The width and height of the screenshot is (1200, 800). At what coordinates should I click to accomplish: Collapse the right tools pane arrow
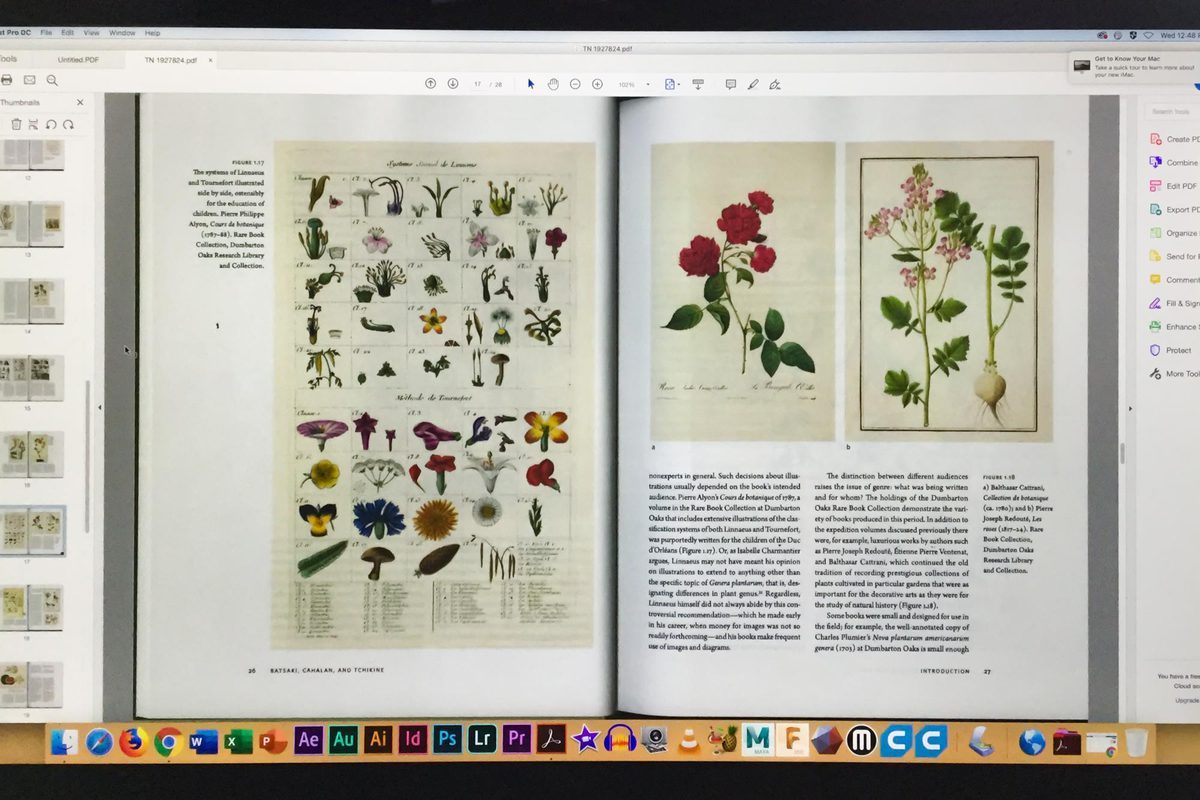(x=1131, y=408)
